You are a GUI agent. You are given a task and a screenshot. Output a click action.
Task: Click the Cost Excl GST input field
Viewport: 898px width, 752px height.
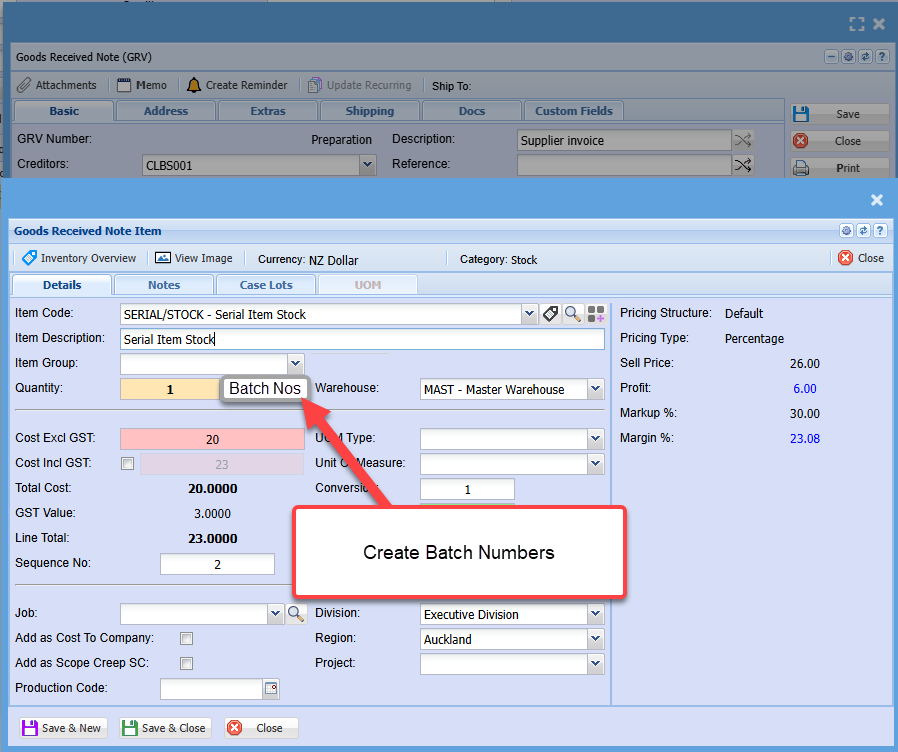212,439
